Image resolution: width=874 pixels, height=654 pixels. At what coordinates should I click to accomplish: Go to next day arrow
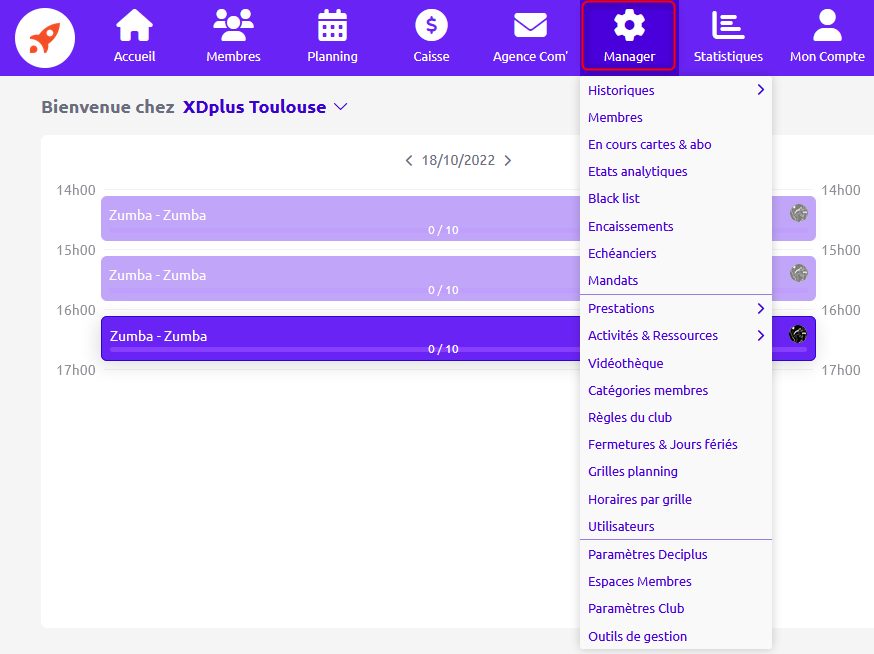point(508,161)
